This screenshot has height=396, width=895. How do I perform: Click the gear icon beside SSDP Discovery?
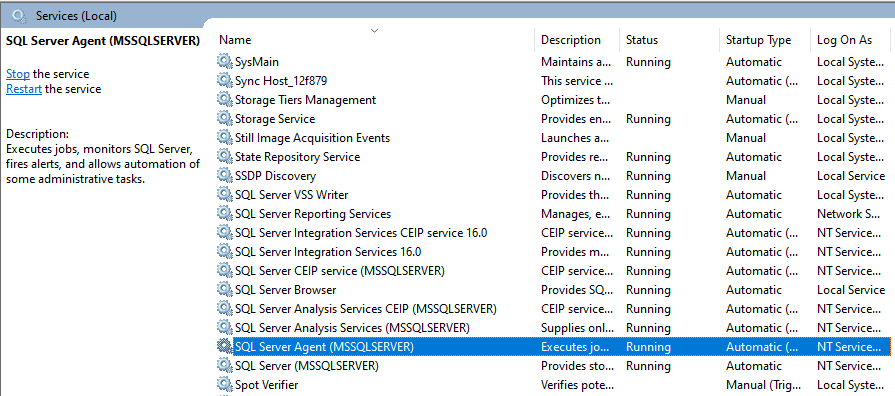pos(225,176)
